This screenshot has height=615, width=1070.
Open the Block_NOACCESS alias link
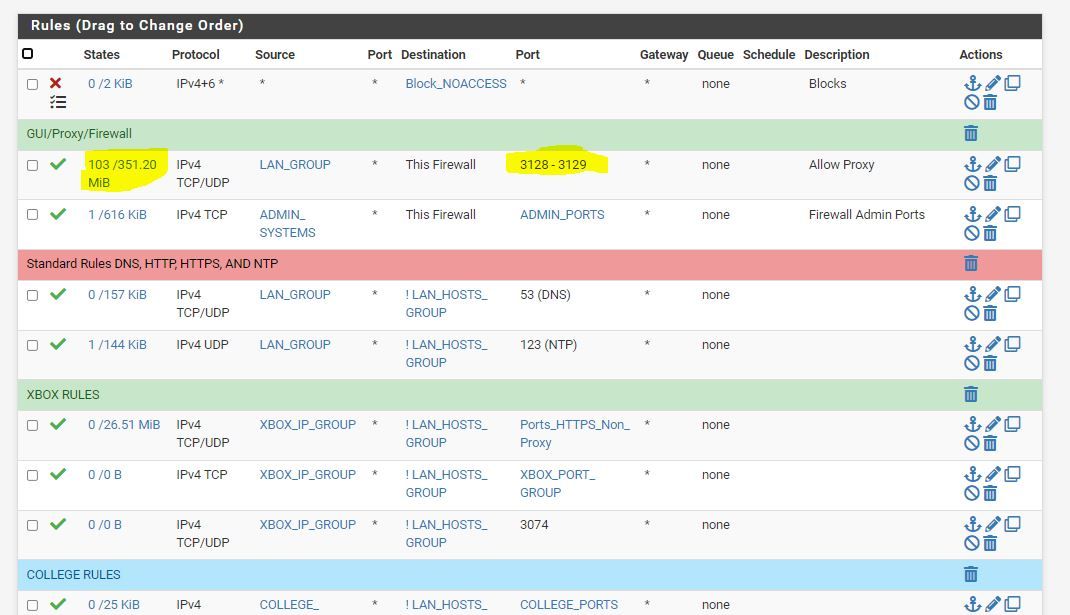(x=456, y=83)
